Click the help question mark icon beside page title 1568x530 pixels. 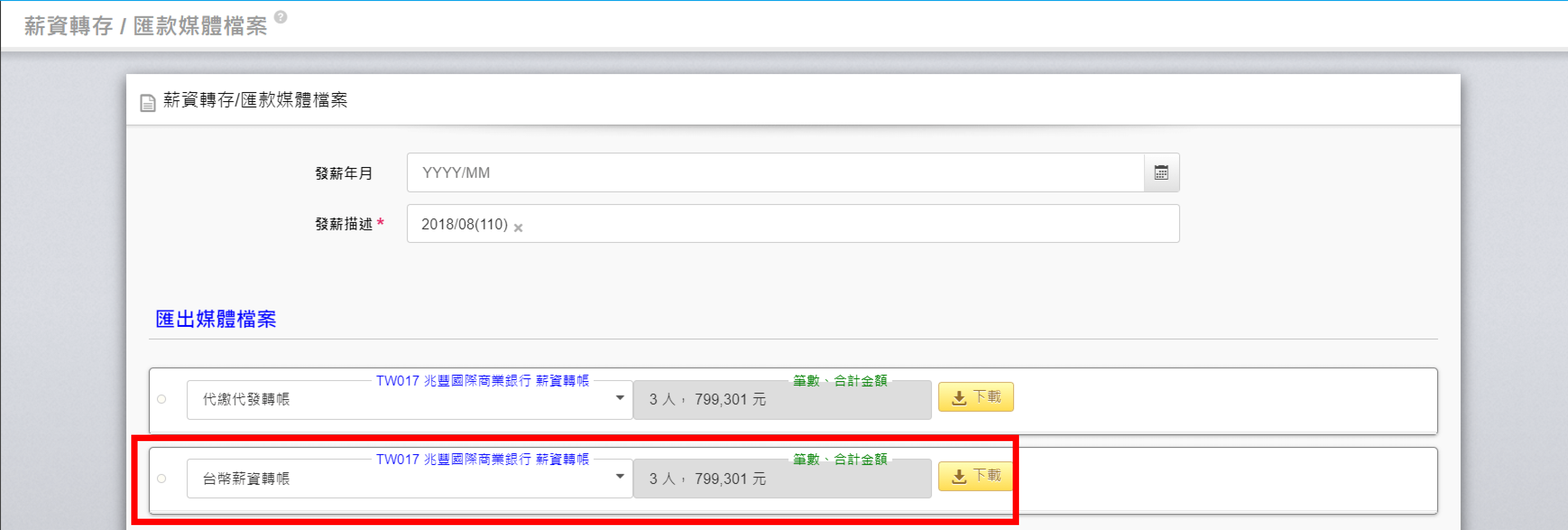point(281,17)
